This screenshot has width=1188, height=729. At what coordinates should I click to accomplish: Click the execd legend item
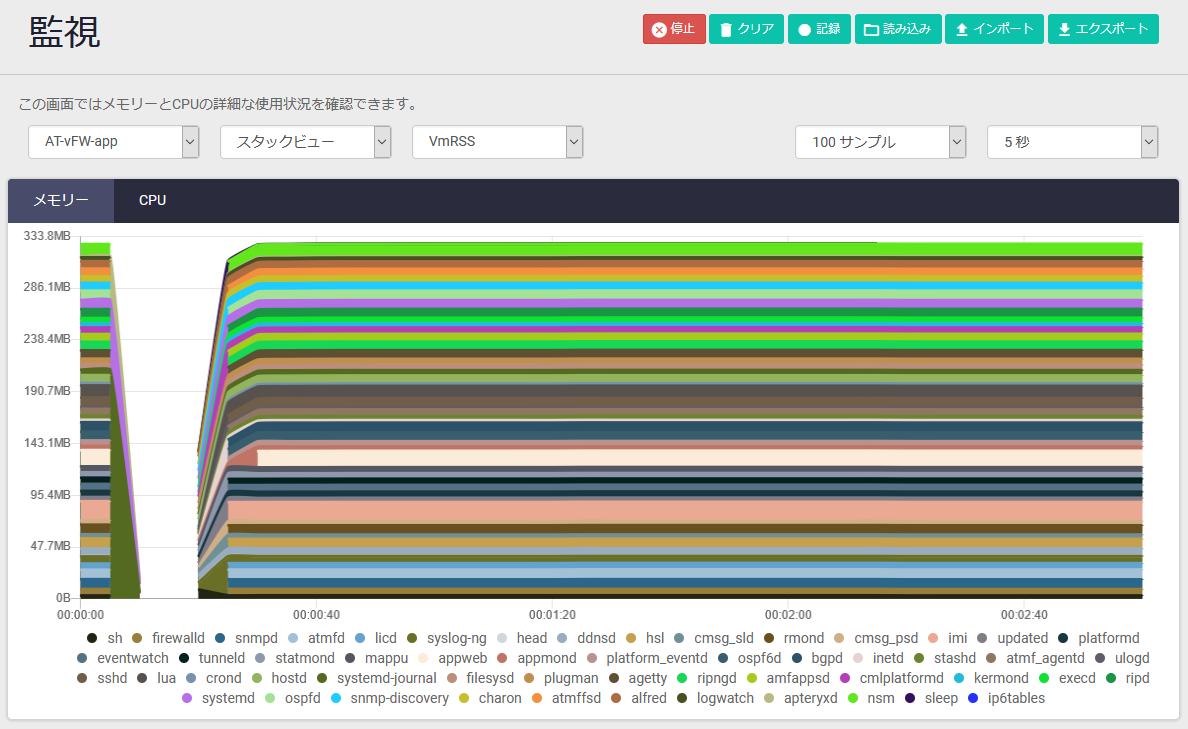(x=1068, y=677)
